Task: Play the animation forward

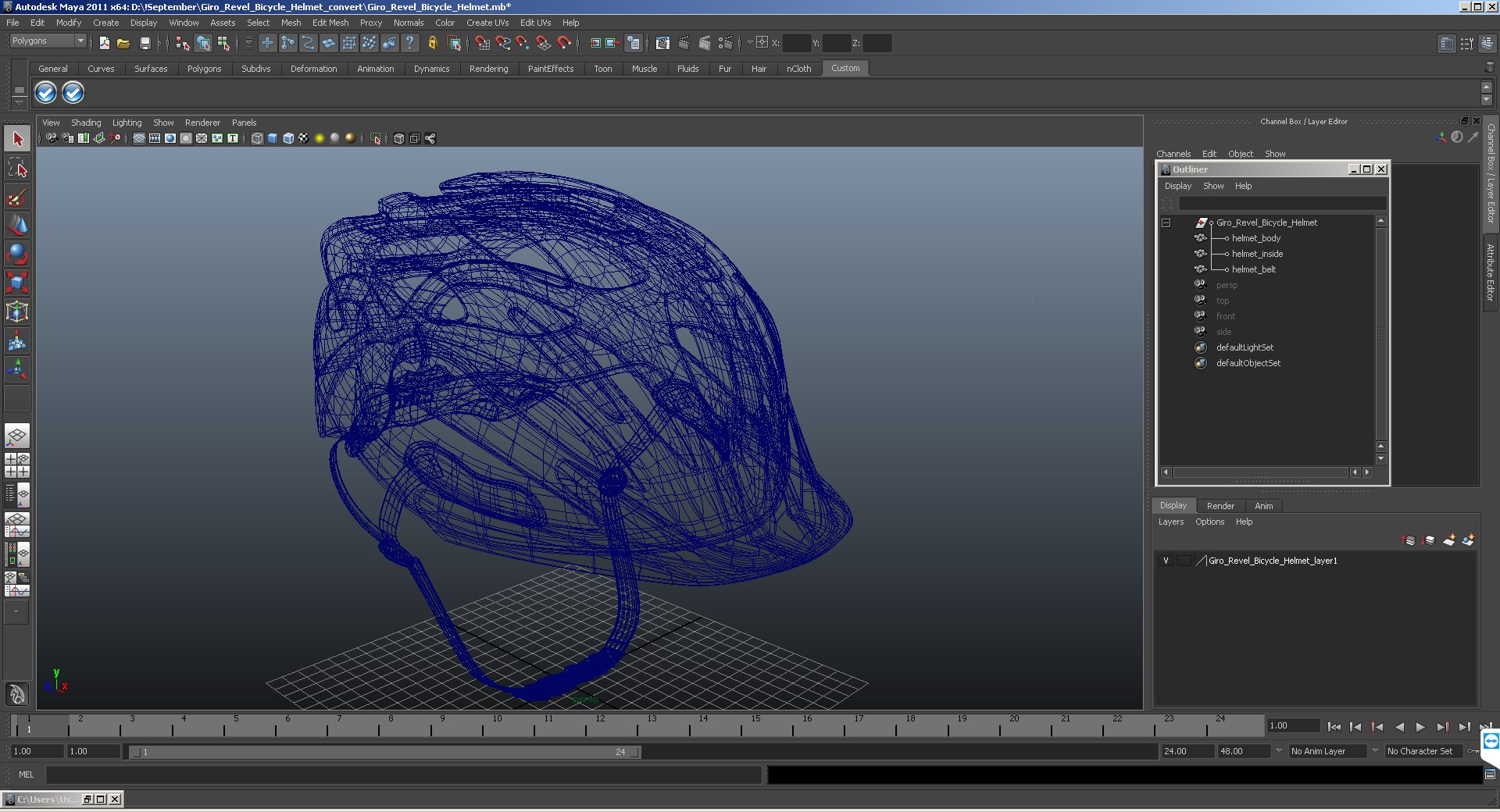Action: tap(1420, 727)
